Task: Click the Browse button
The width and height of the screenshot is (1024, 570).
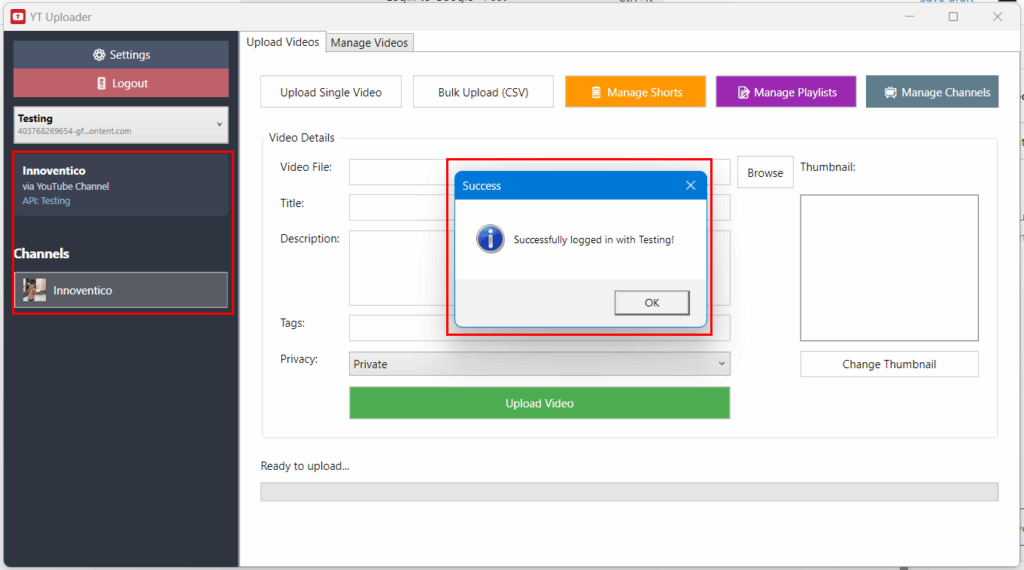Action: [765, 173]
